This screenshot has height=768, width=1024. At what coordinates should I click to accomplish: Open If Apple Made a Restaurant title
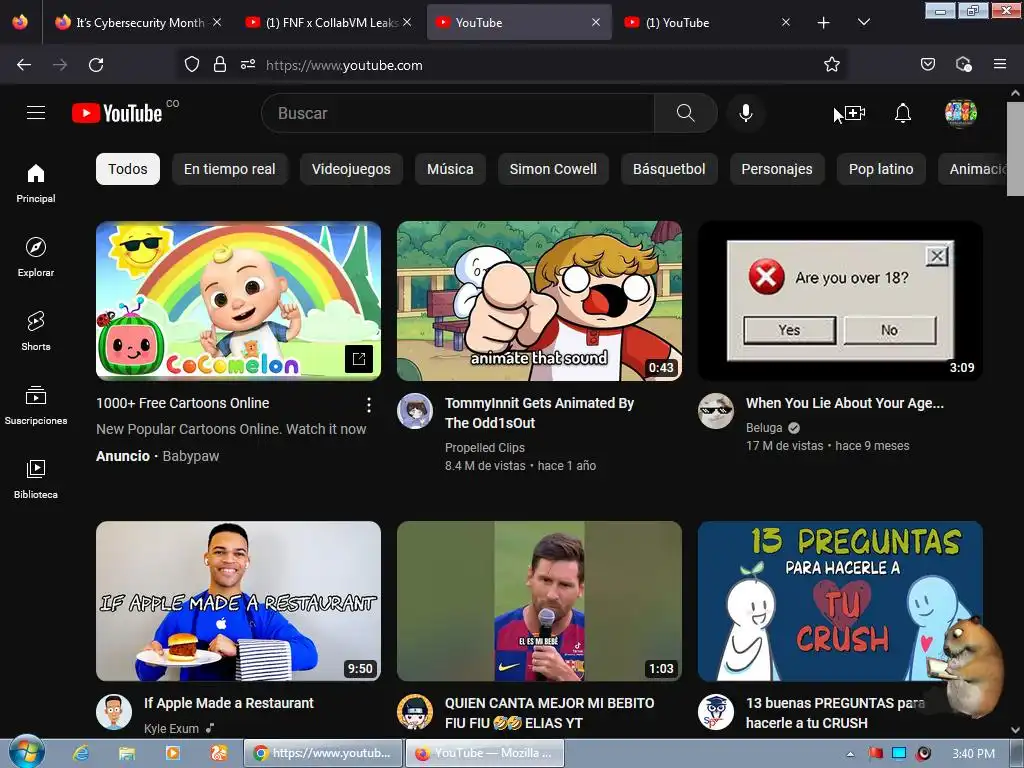pos(229,703)
